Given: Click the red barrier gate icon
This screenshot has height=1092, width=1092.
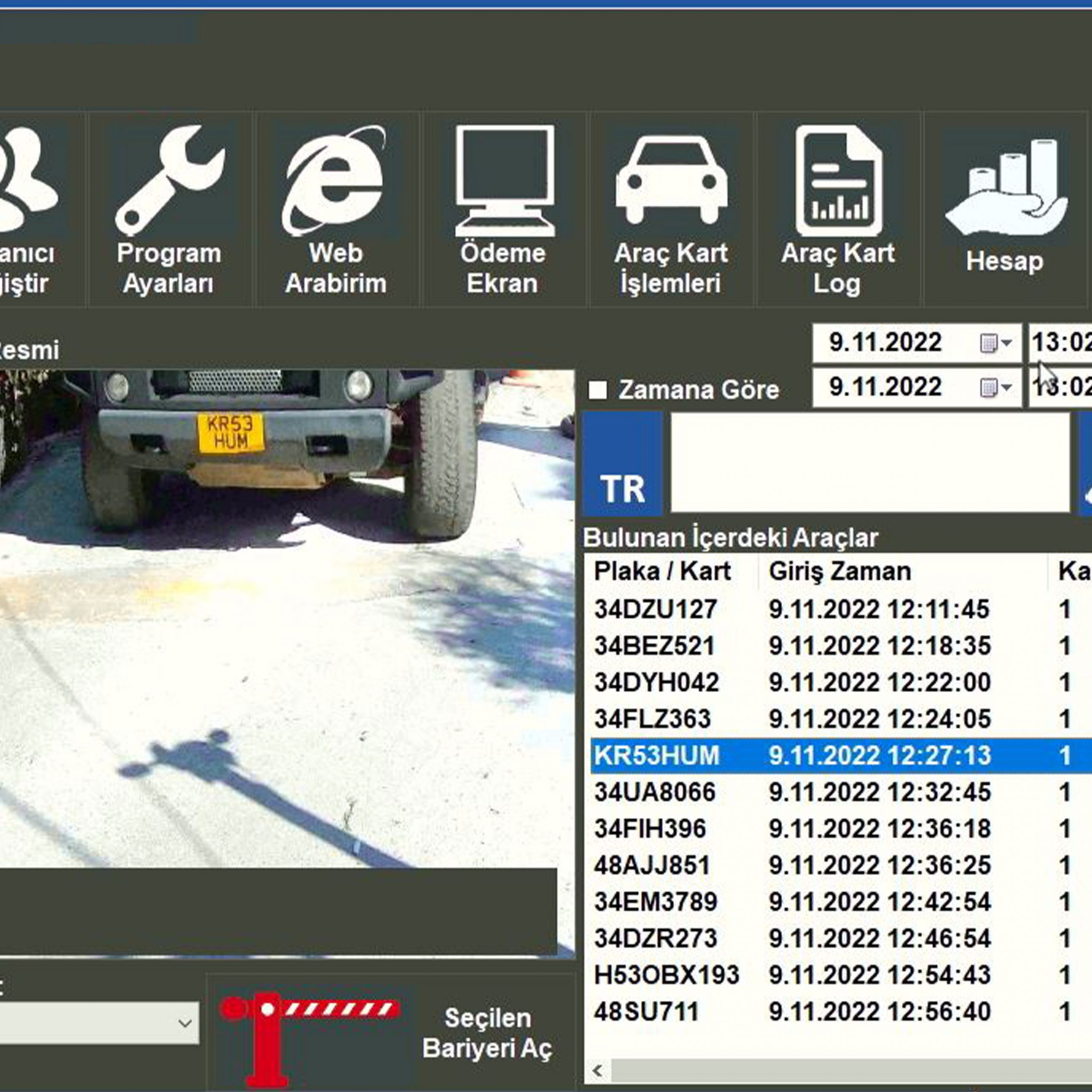Looking at the screenshot, I should tap(310, 1039).
